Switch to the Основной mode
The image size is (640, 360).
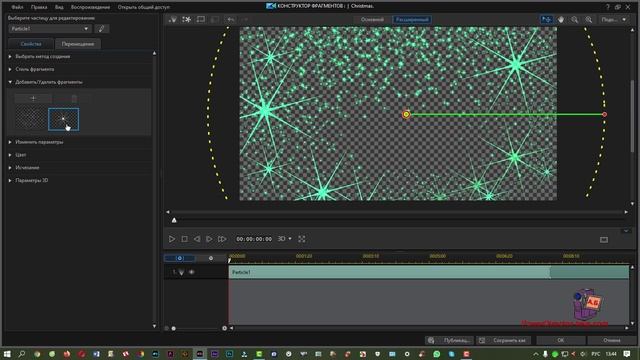point(372,19)
